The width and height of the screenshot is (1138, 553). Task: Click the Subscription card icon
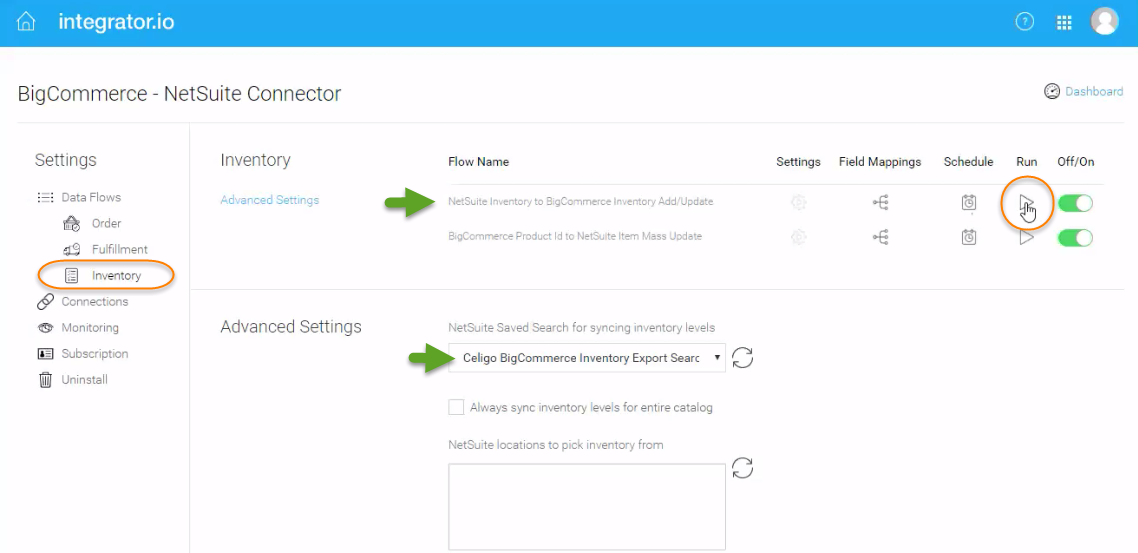click(45, 354)
